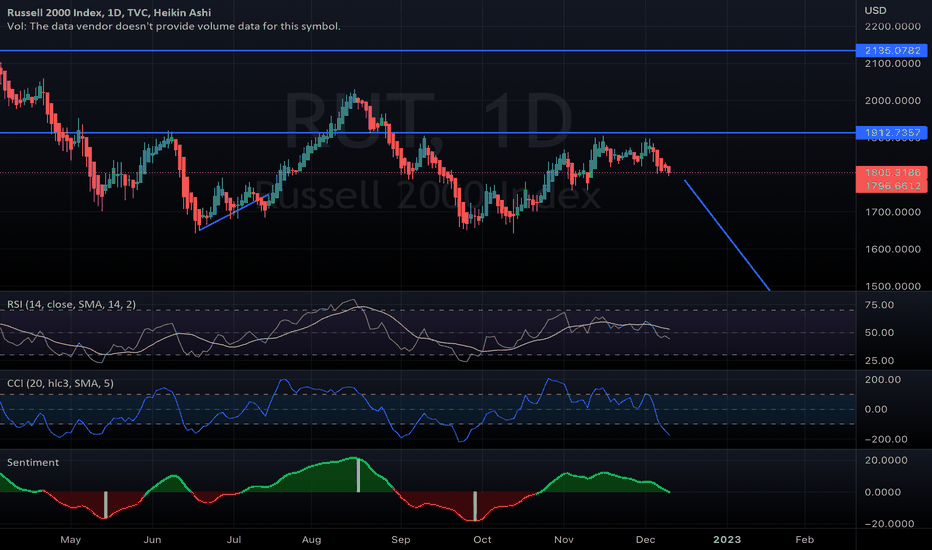Click the Aug label on time axis
The width and height of the screenshot is (932, 550).
coord(311,540)
